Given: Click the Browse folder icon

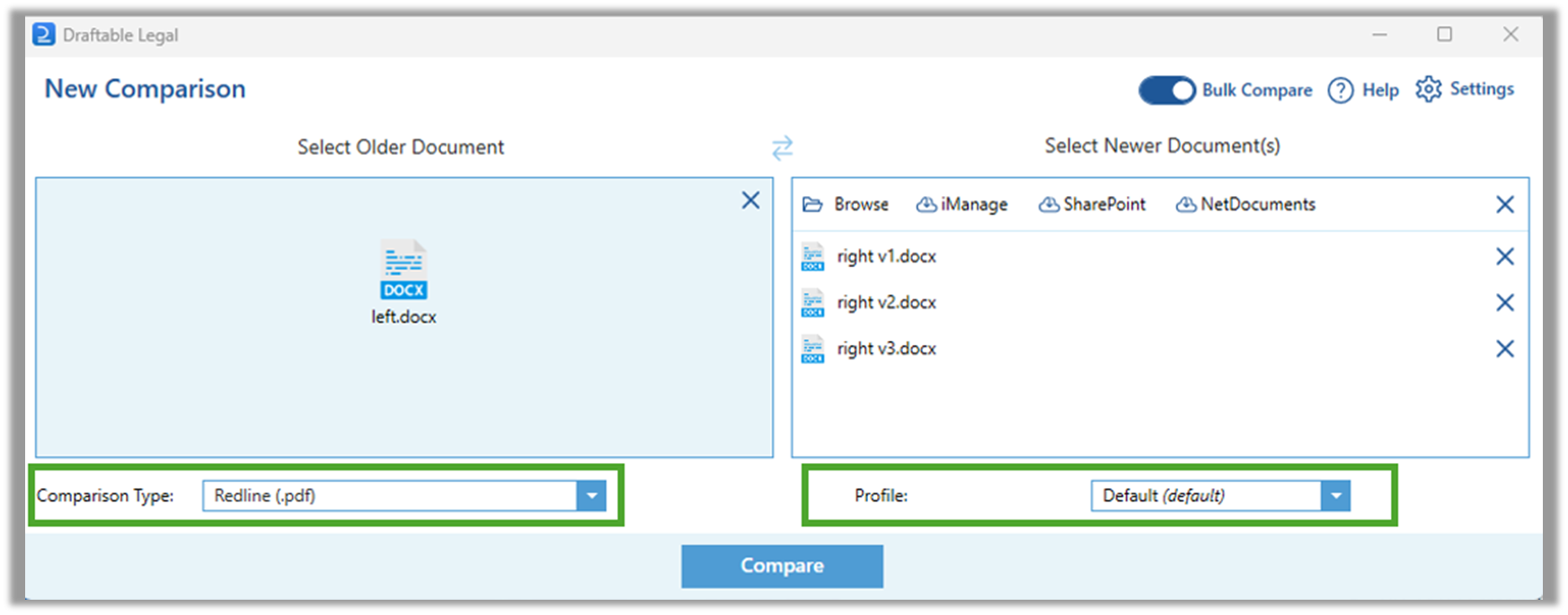Looking at the screenshot, I should tap(812, 204).
